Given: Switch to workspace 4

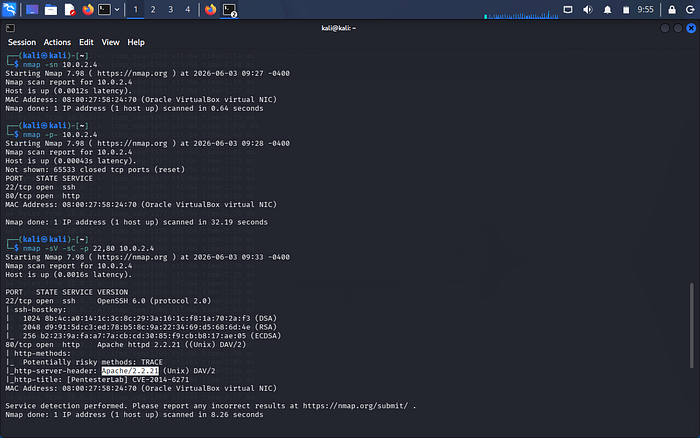Looking at the screenshot, I should point(188,9).
